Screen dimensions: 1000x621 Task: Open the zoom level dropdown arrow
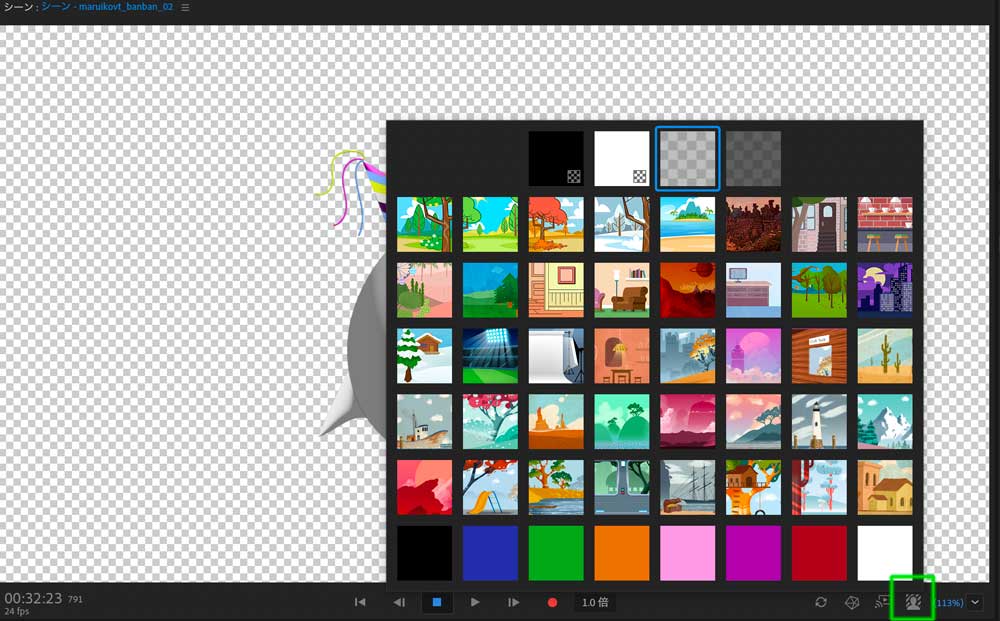point(975,602)
